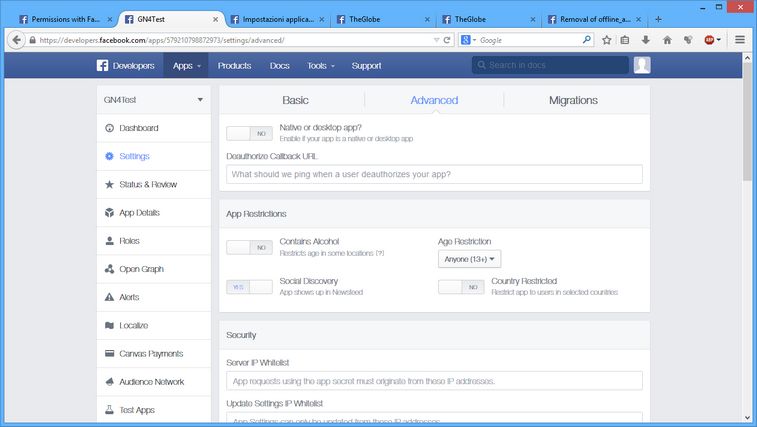Switch to the Advanced settings tab
This screenshot has width=757, height=427.
click(x=434, y=100)
